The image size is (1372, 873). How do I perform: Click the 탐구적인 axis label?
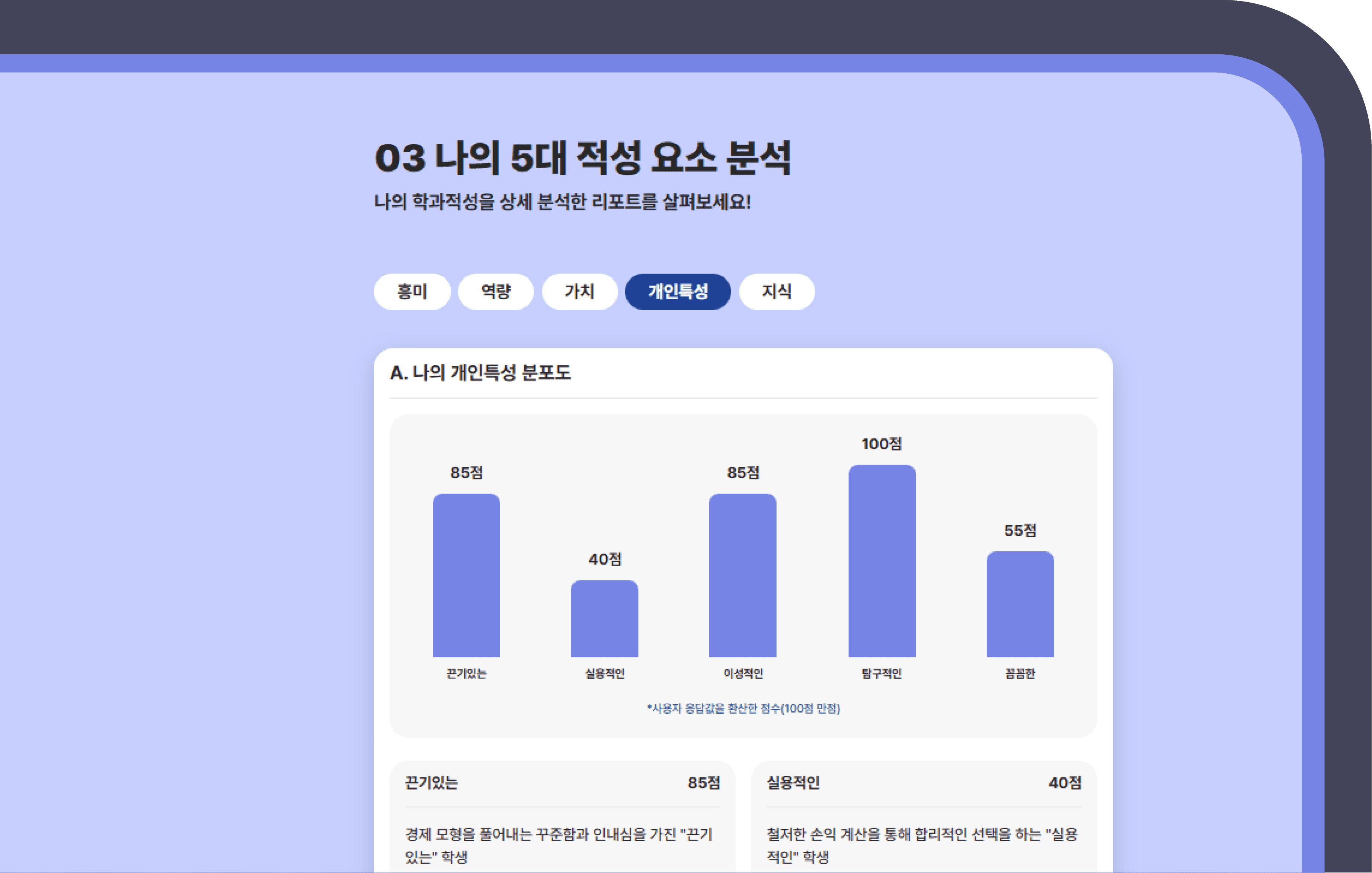coord(882,673)
